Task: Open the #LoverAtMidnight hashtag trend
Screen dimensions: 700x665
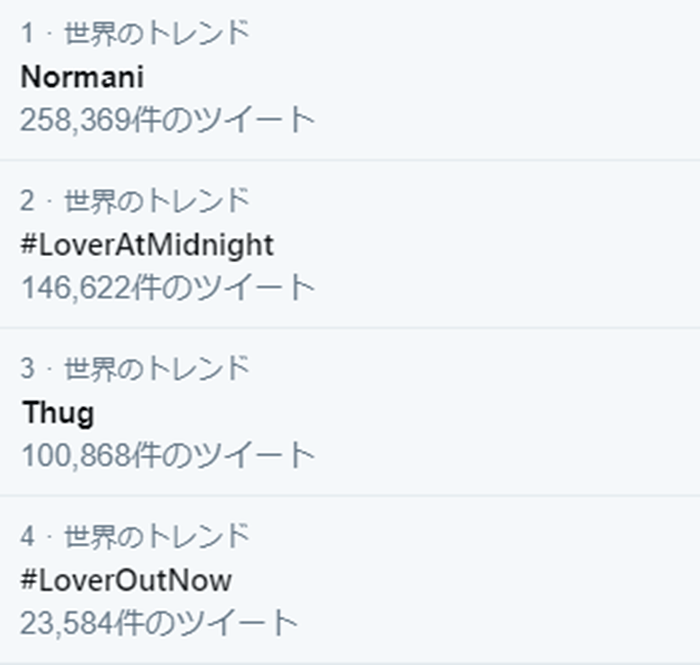Action: tap(146, 245)
